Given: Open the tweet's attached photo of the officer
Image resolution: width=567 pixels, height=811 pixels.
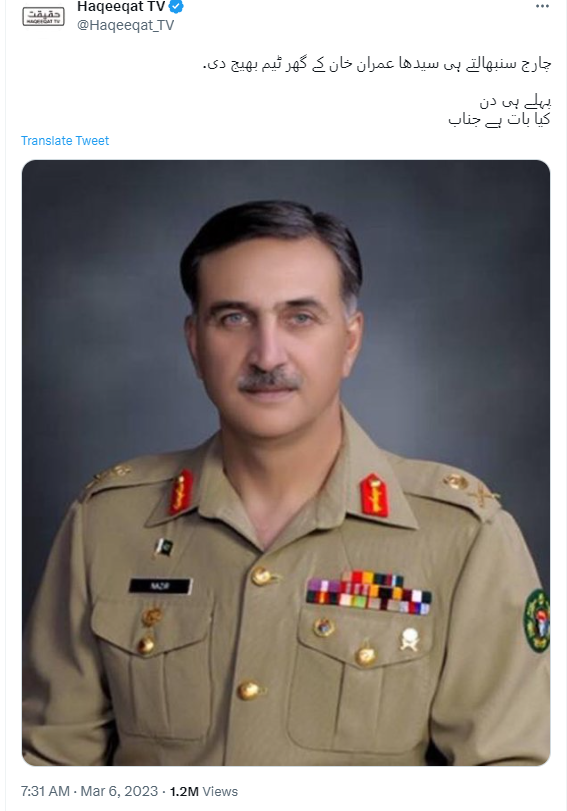Looking at the screenshot, I should pyautogui.click(x=286, y=462).
